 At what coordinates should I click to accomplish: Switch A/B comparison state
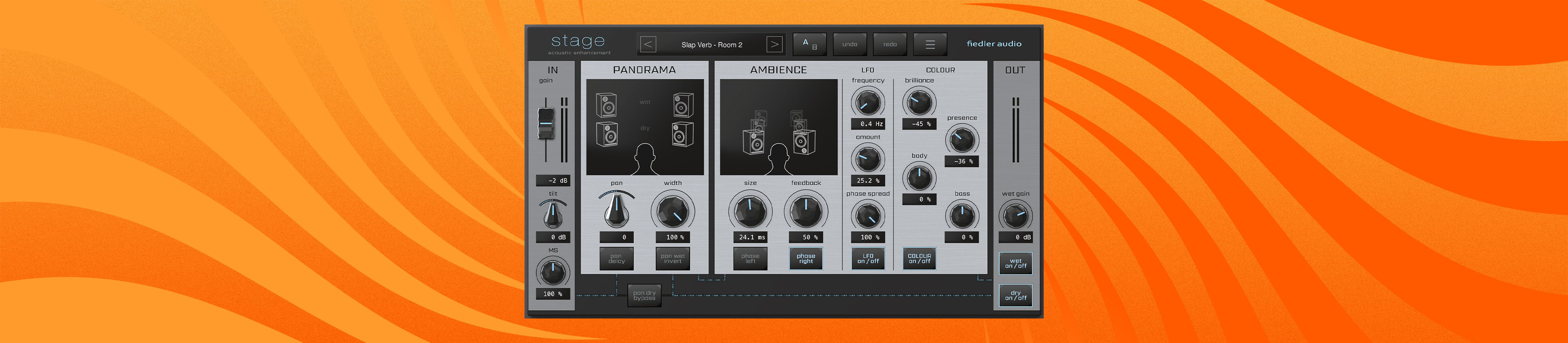[810, 45]
